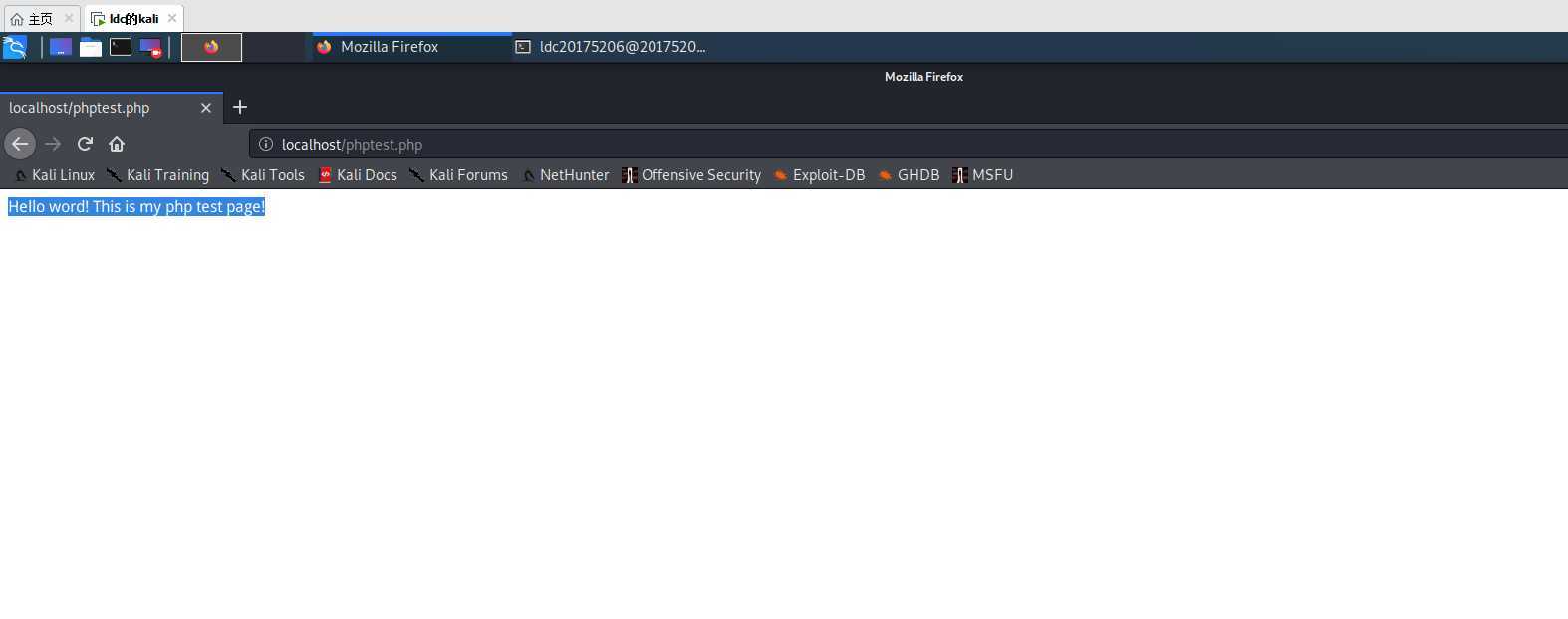Switch to ldc20175206 terminal taskbar window
The image size is (1568, 619).
[610, 47]
